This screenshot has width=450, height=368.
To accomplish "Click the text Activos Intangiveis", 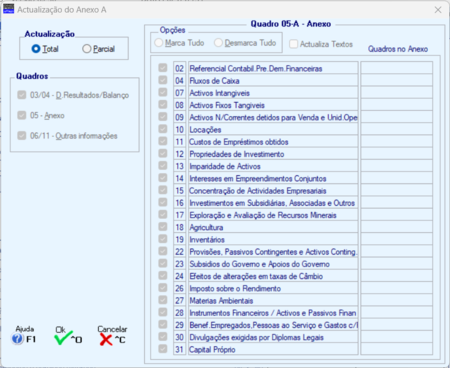I will point(219,93).
